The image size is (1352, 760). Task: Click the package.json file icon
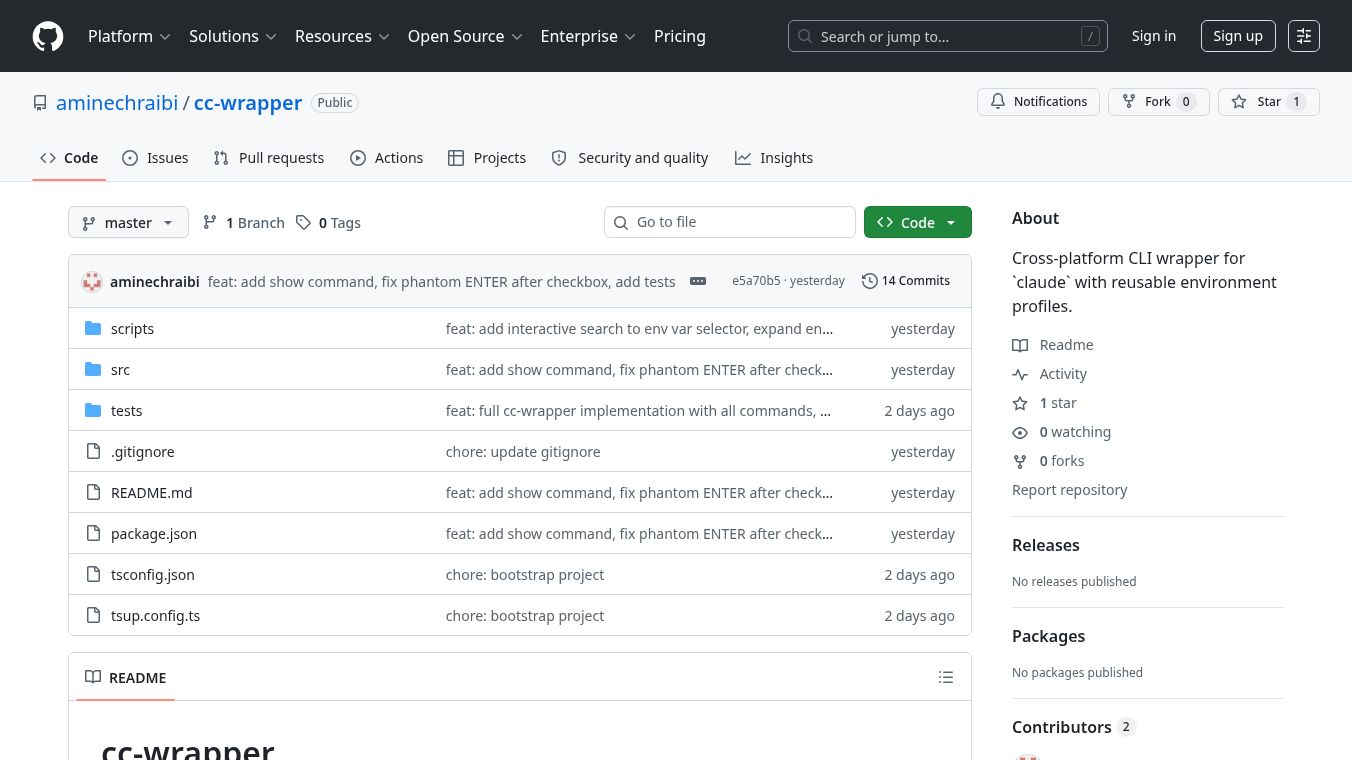pos(93,534)
